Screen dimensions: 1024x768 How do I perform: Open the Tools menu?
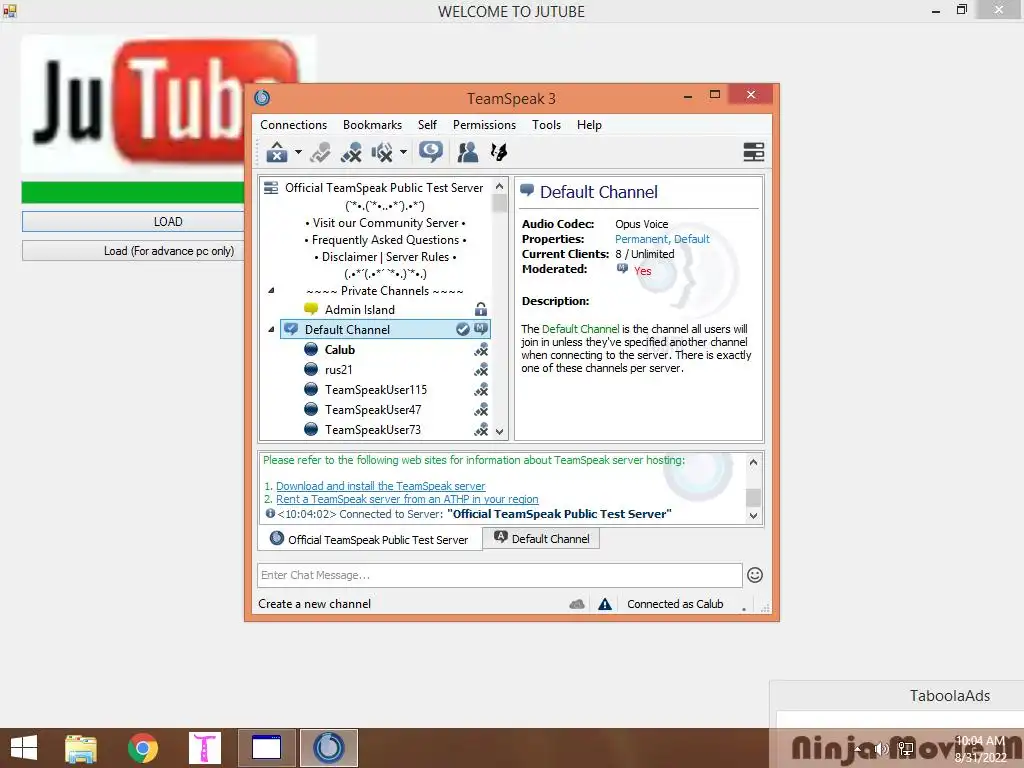tap(546, 125)
